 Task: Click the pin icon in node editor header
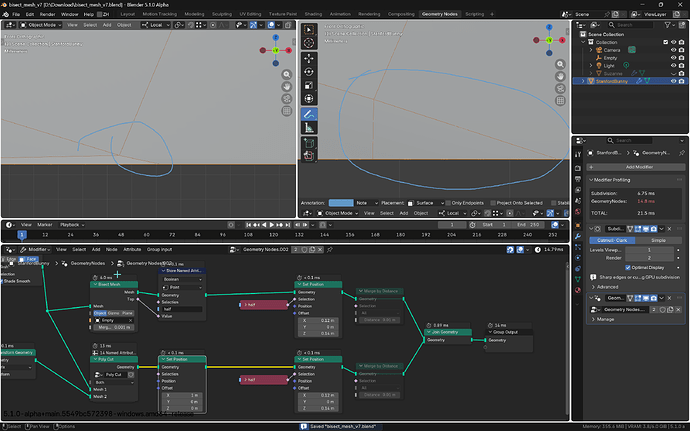click(330, 250)
